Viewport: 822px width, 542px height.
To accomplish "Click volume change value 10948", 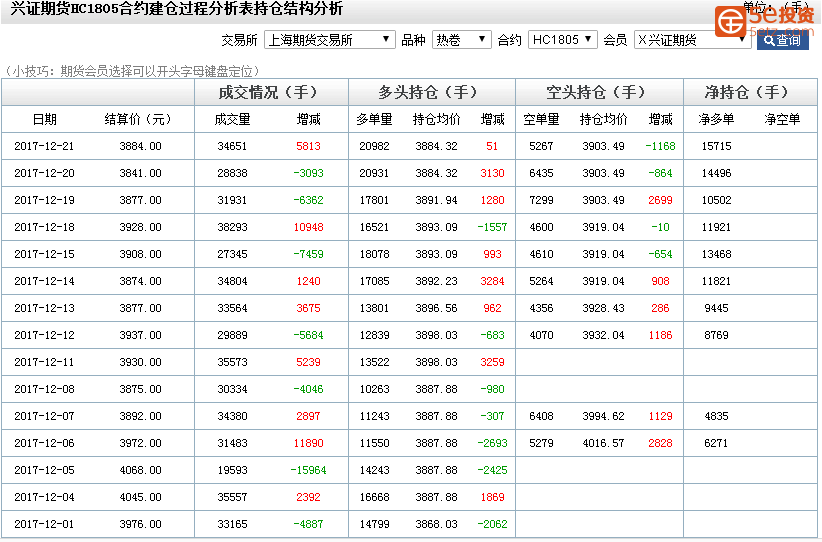I will (x=308, y=227).
